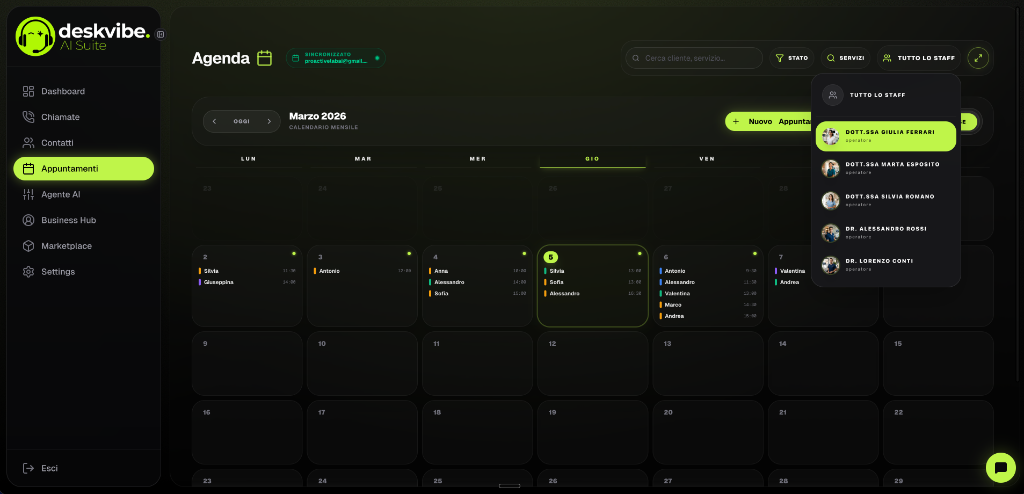The width and height of the screenshot is (1024, 494).
Task: Open Settings in the sidebar
Action: pyautogui.click(x=84, y=272)
